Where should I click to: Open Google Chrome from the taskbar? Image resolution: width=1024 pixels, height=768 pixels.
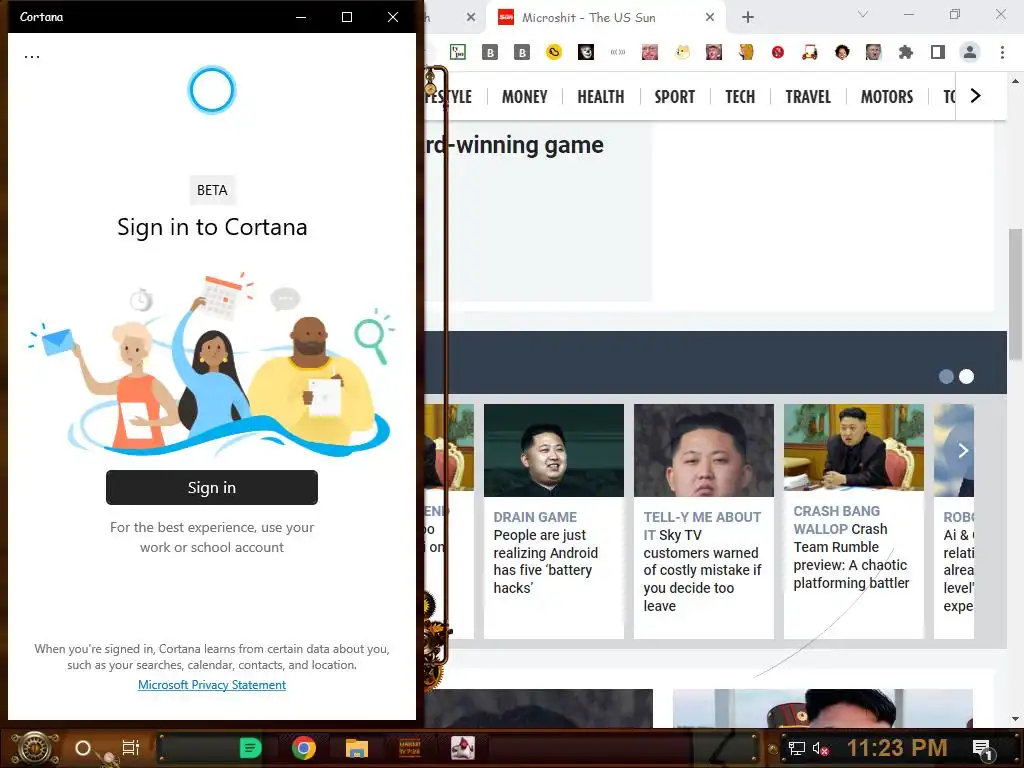[x=304, y=748]
